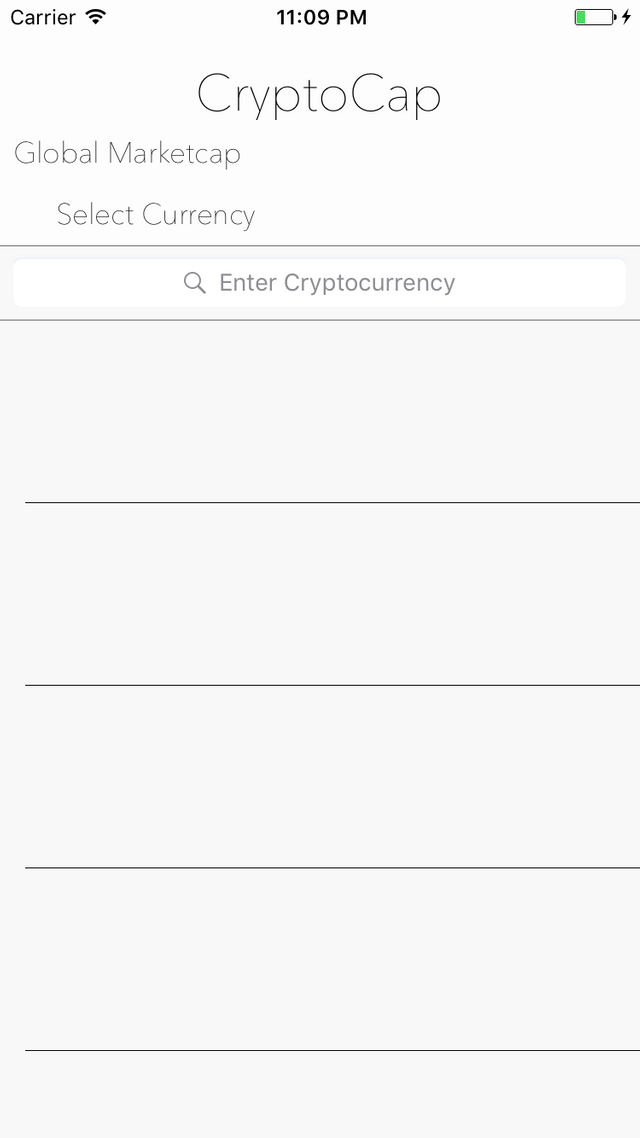Click the separator below the fourth row
Viewport: 640px width, 1138px height.
(332, 1050)
